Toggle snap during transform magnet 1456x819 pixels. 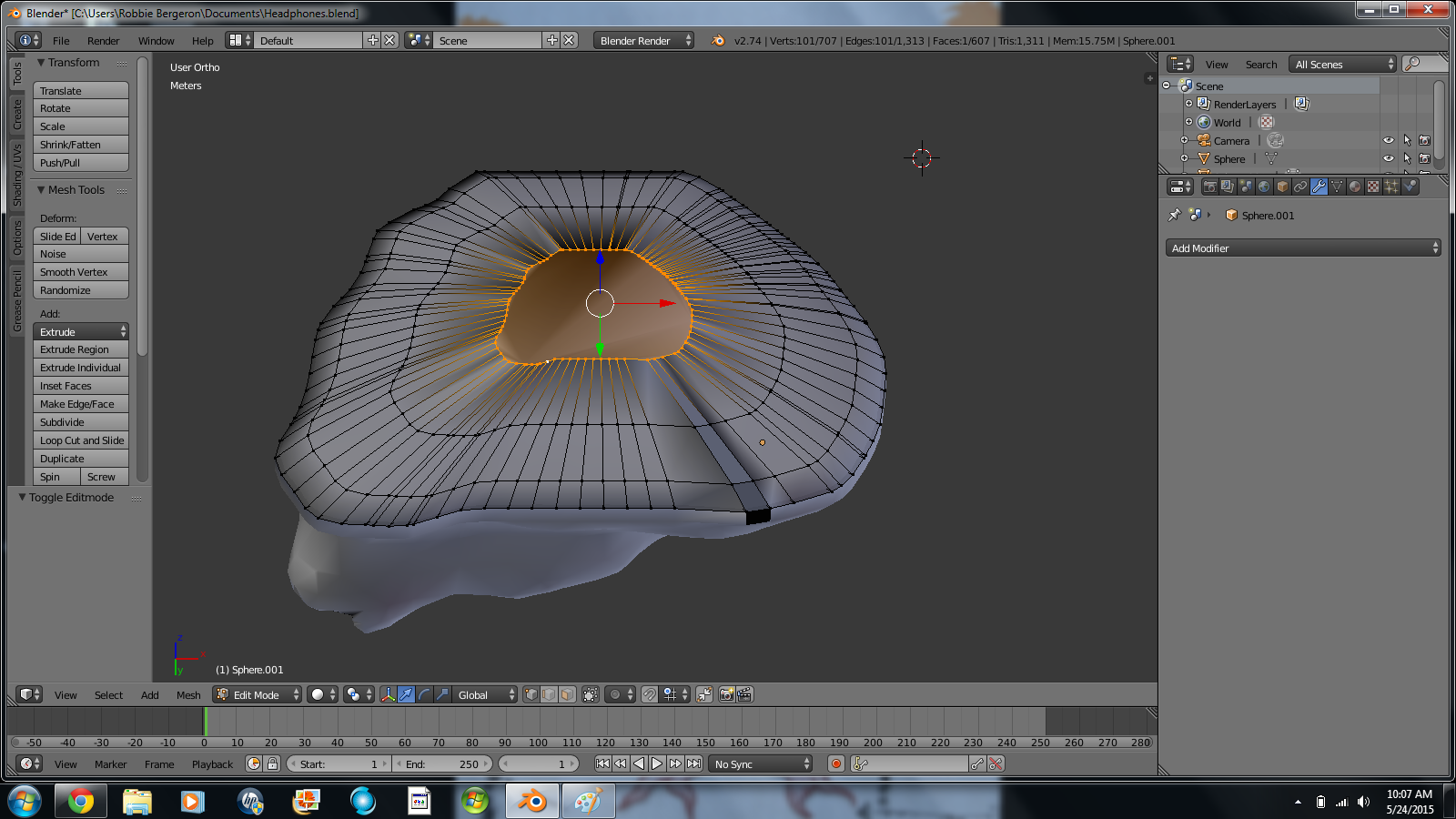click(x=649, y=694)
